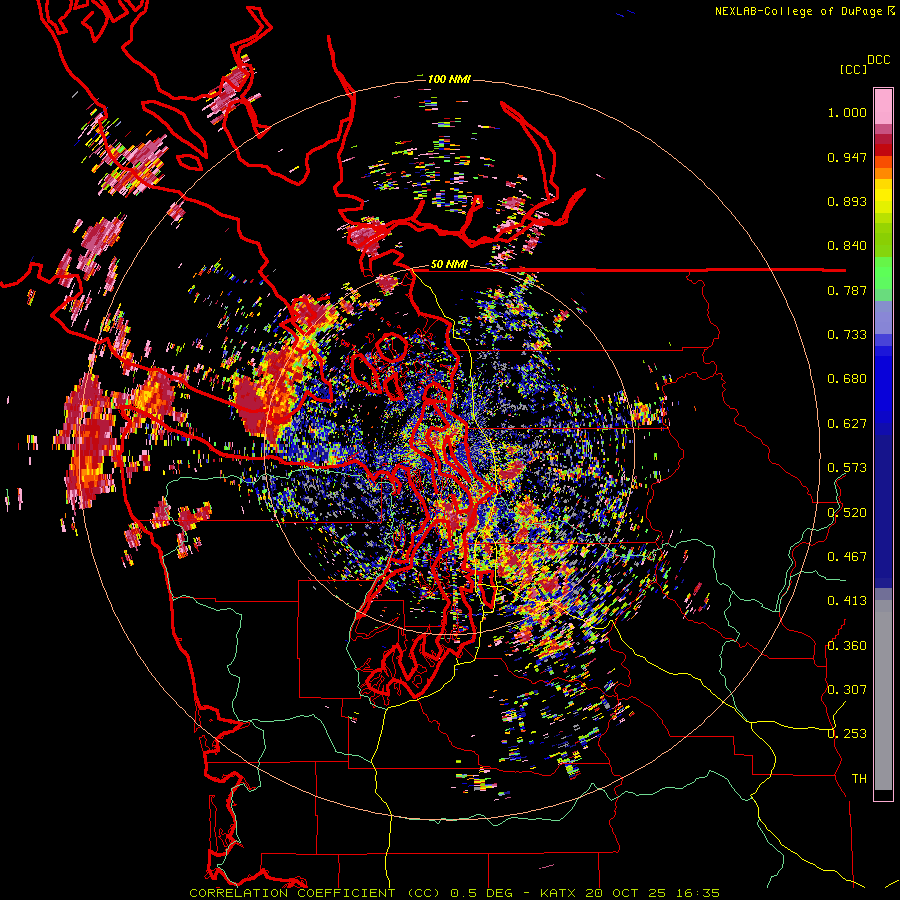Click the [CC] units label
900x900 pixels.
pyautogui.click(x=853, y=69)
